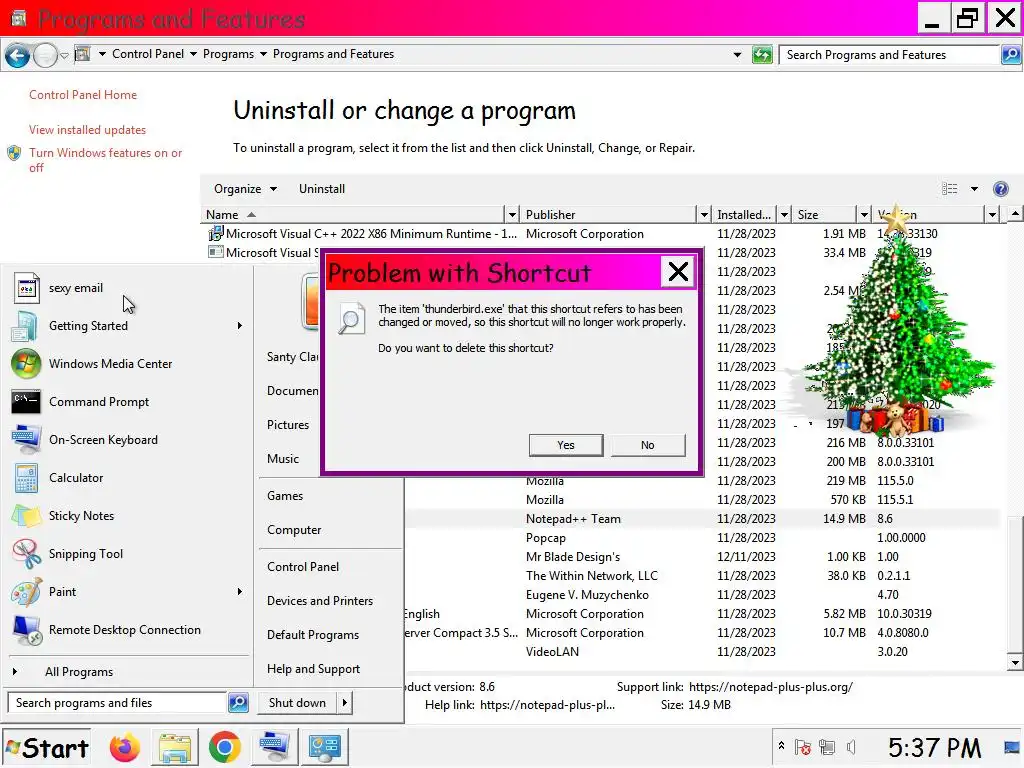Click the Firefox taskbar icon
The width and height of the screenshot is (1024, 768).
tap(125, 747)
